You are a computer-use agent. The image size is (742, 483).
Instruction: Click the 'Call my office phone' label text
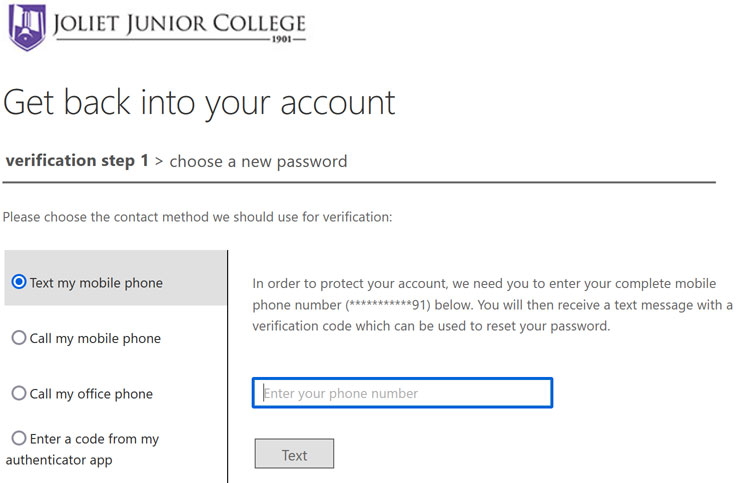click(91, 394)
